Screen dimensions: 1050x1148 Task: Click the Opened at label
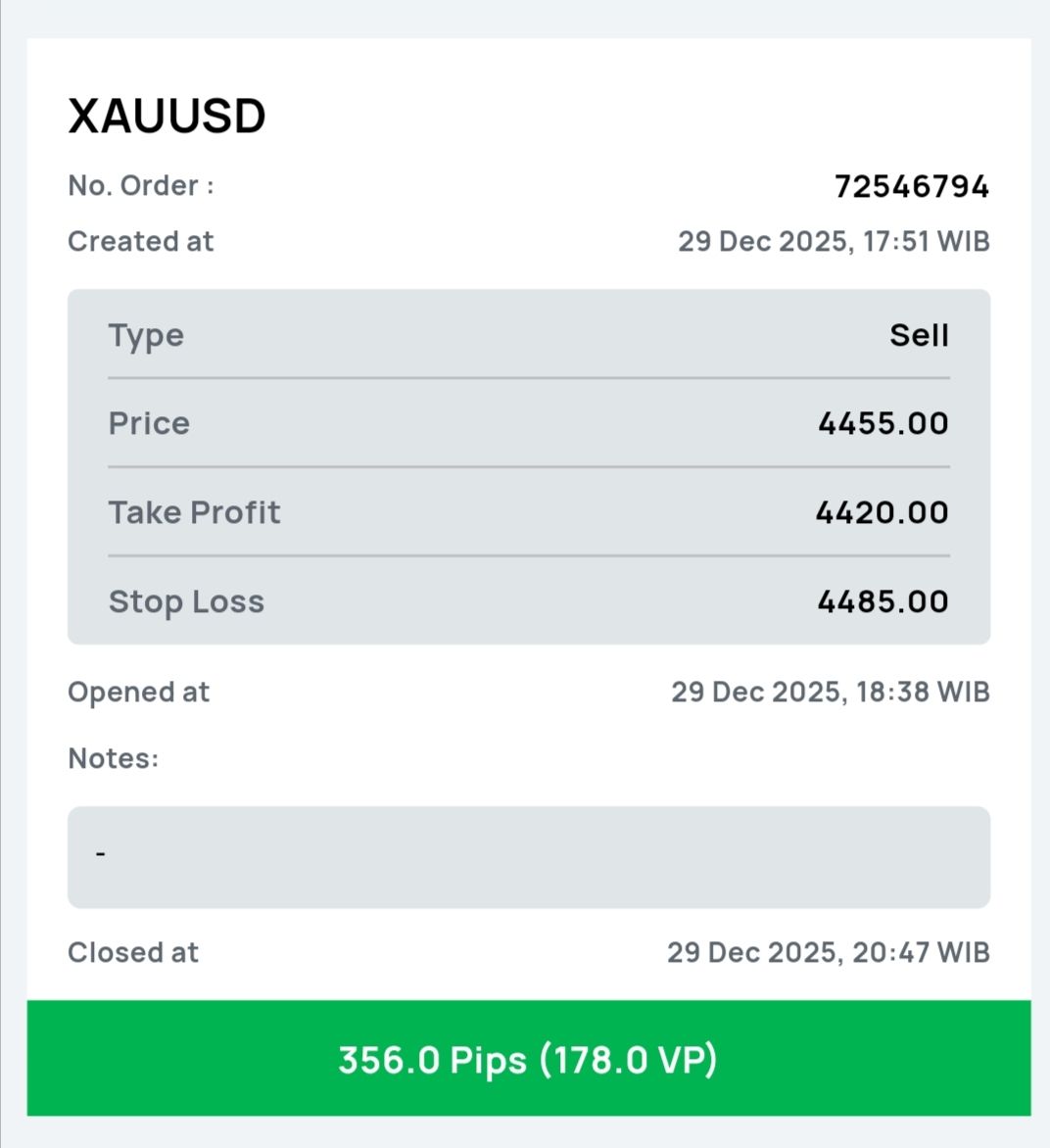138,693
